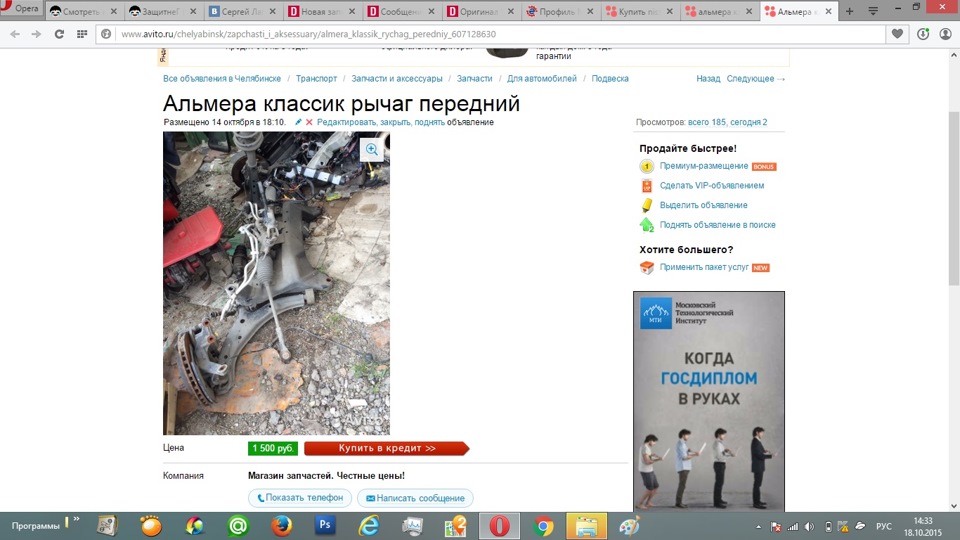Click Показать телефон button
The image size is (960, 540).
[300, 498]
